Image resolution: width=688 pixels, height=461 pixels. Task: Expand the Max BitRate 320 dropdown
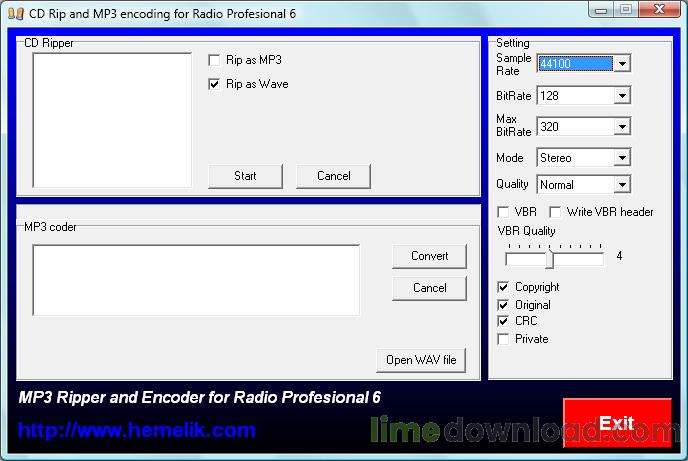[x=622, y=127]
